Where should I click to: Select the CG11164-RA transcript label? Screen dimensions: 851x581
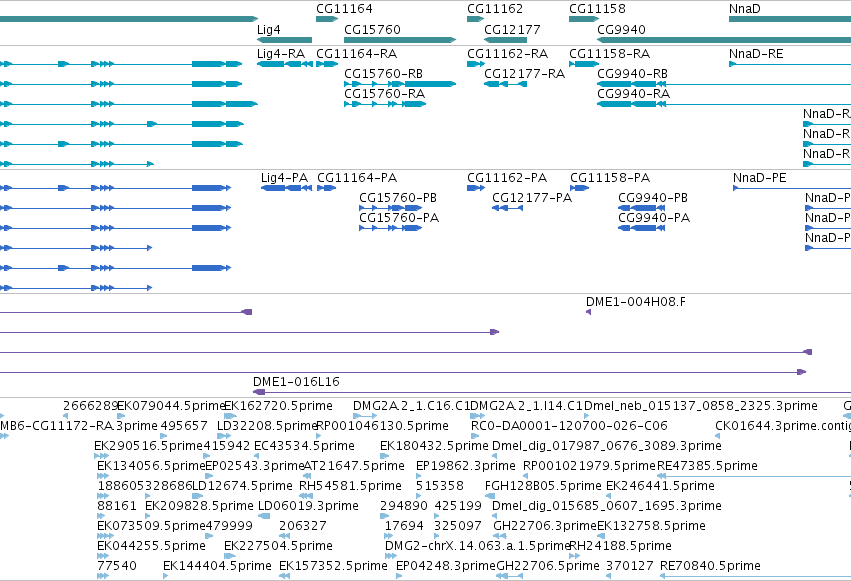coord(357,54)
